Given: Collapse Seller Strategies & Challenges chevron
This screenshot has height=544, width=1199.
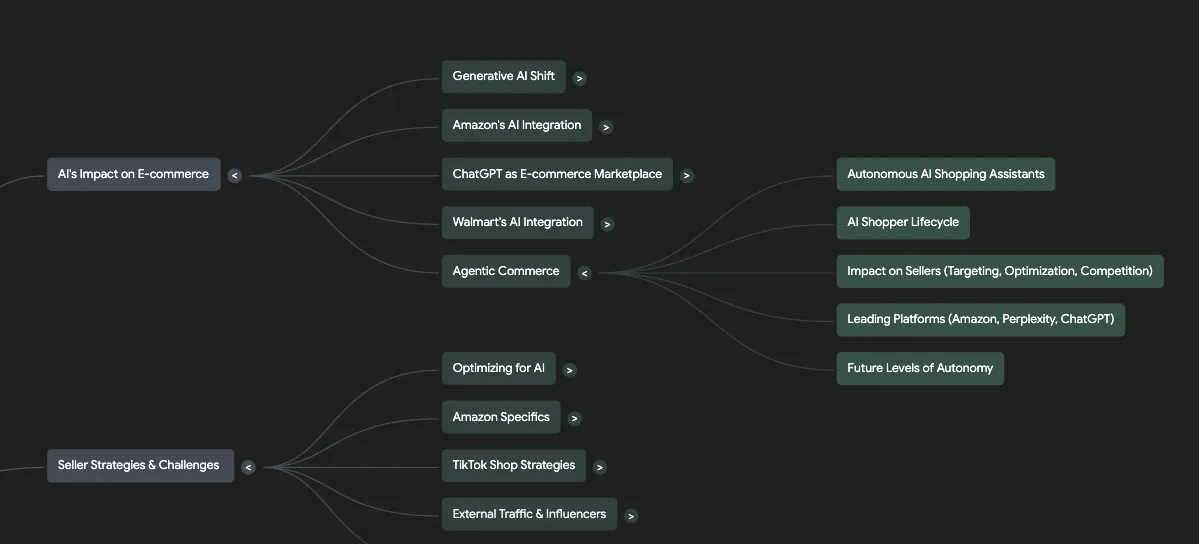Looking at the screenshot, I should [248, 467].
